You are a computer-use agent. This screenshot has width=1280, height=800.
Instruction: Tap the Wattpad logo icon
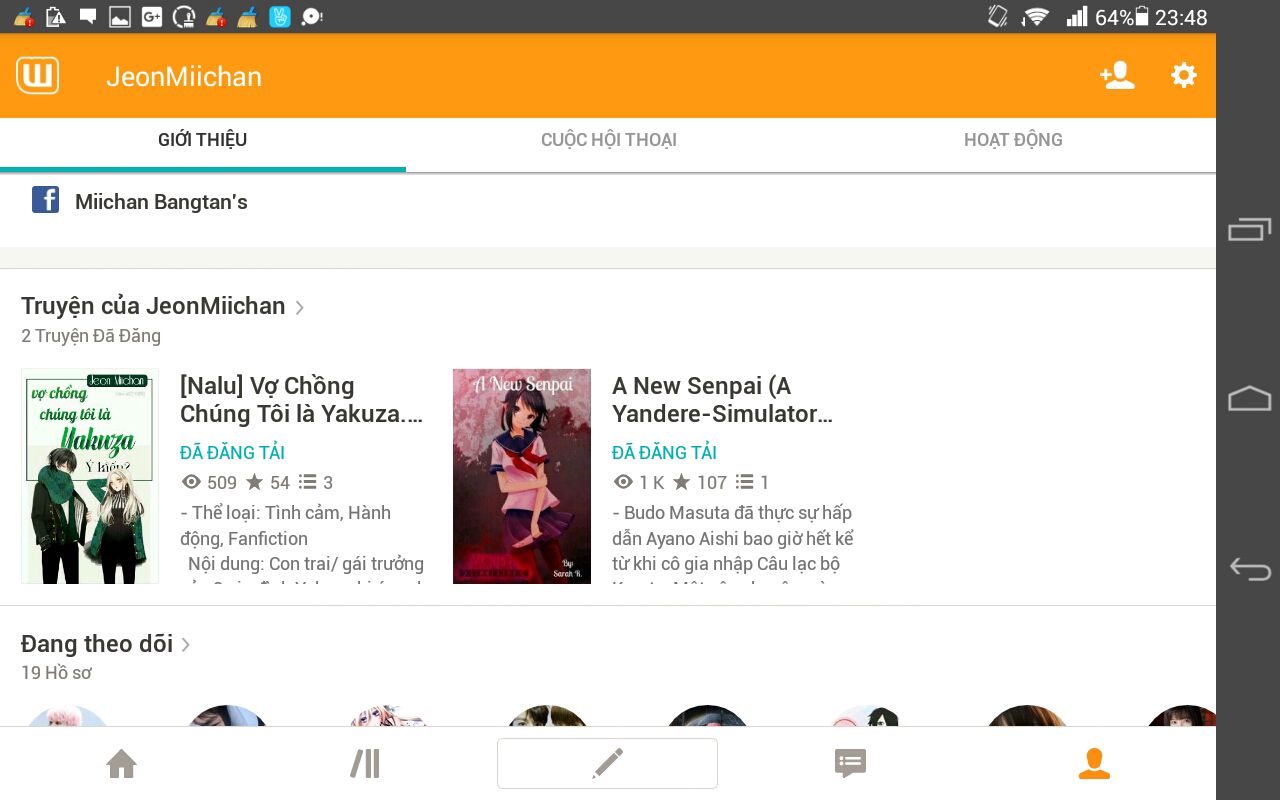[x=38, y=76]
